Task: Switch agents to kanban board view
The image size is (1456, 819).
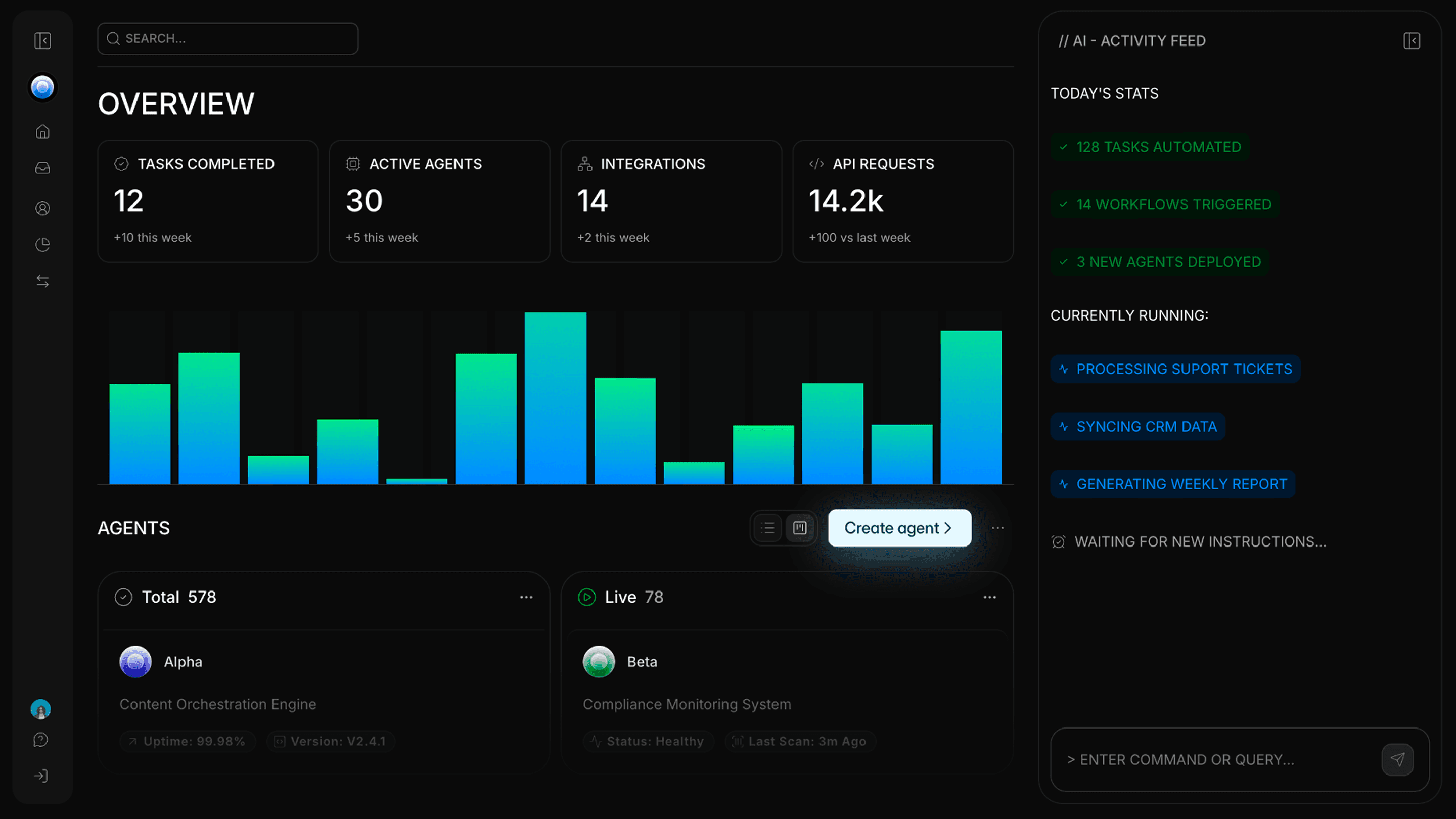Action: point(799,528)
